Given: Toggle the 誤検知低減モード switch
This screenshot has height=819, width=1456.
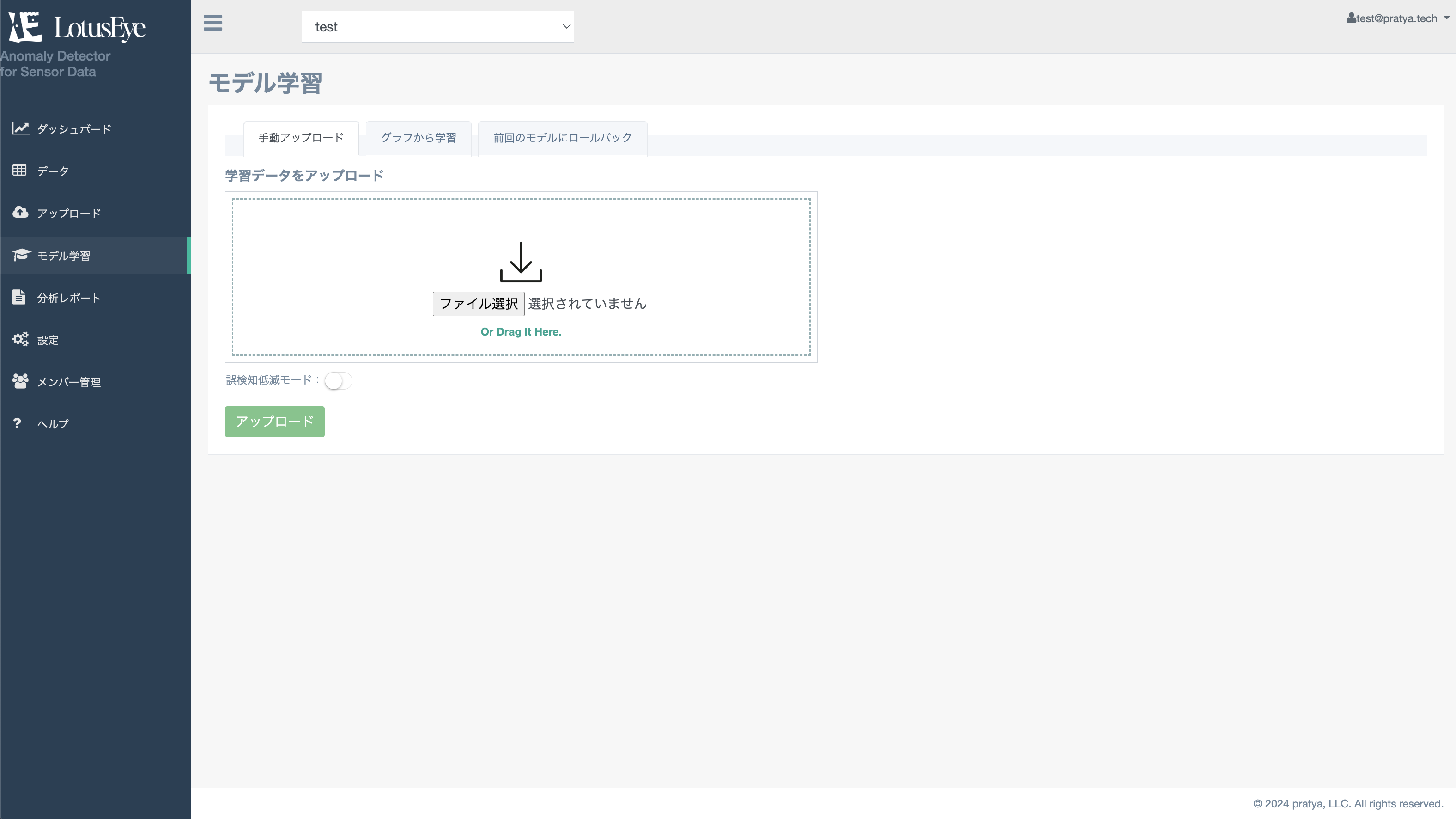Looking at the screenshot, I should point(338,381).
